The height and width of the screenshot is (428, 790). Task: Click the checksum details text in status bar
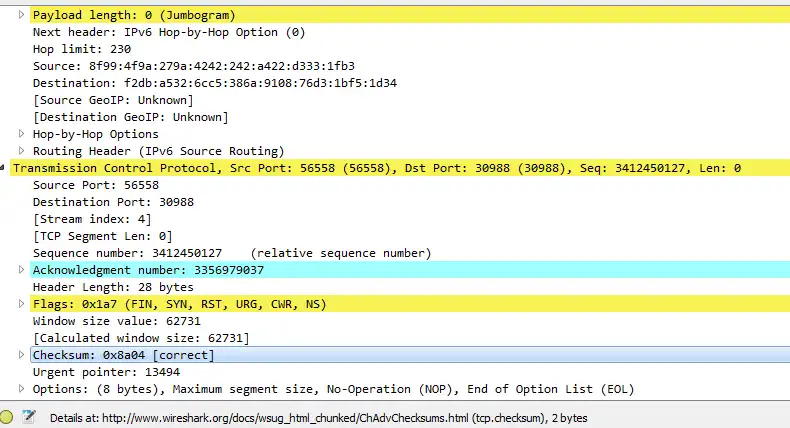click(x=319, y=417)
